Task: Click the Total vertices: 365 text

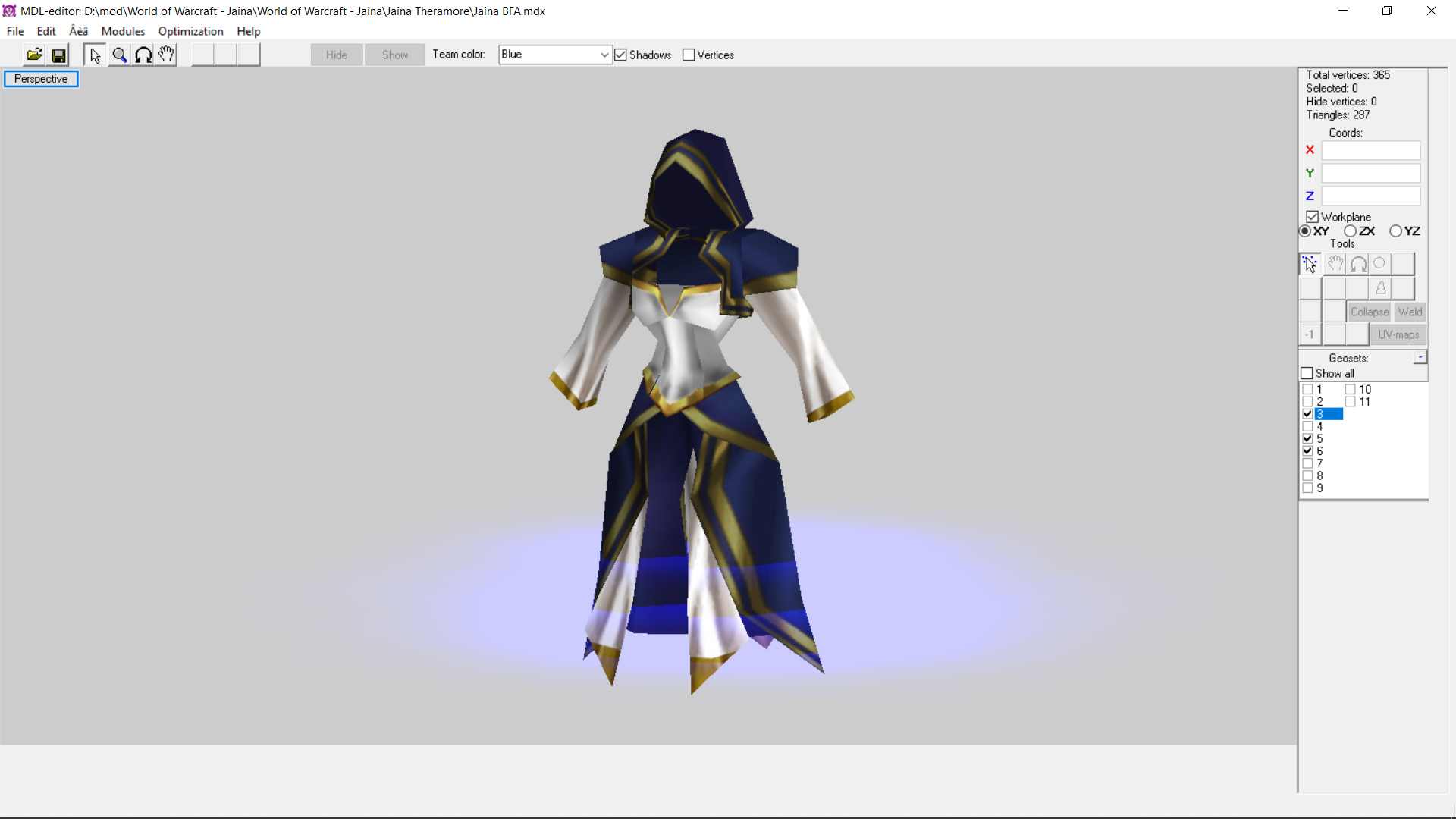Action: click(1348, 75)
